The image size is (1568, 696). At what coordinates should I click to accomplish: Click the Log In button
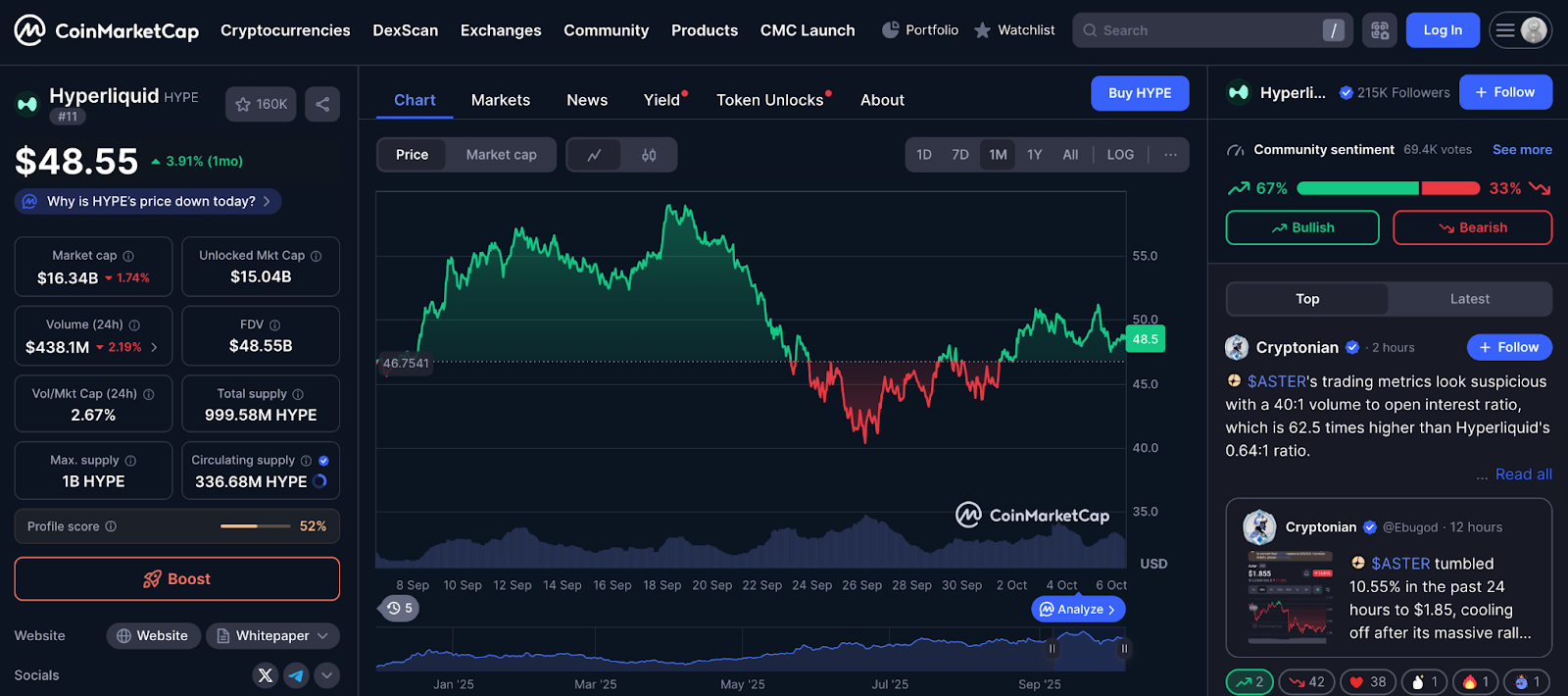[1443, 30]
